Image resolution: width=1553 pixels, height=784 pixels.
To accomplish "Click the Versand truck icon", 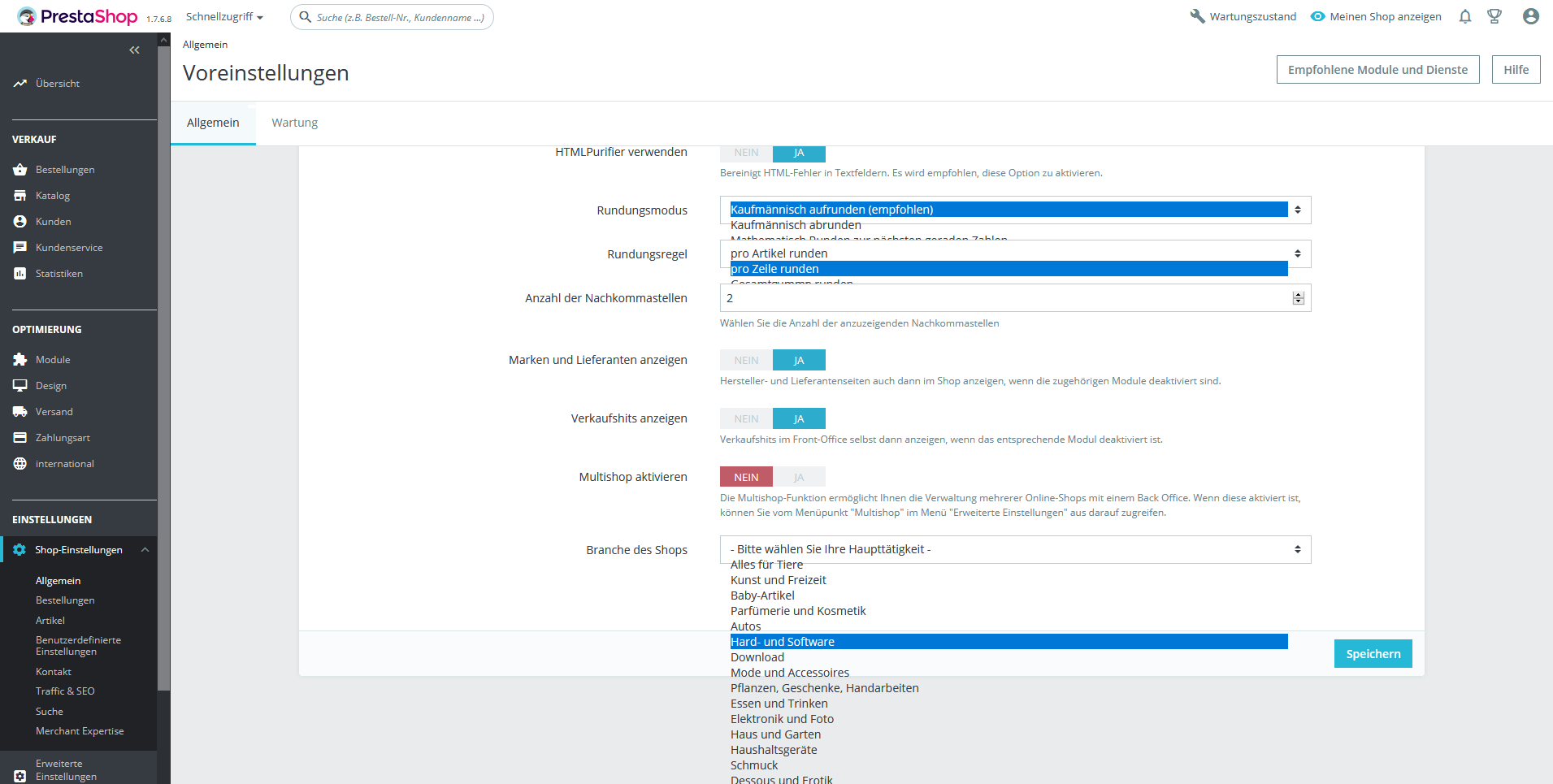I will [x=20, y=412].
